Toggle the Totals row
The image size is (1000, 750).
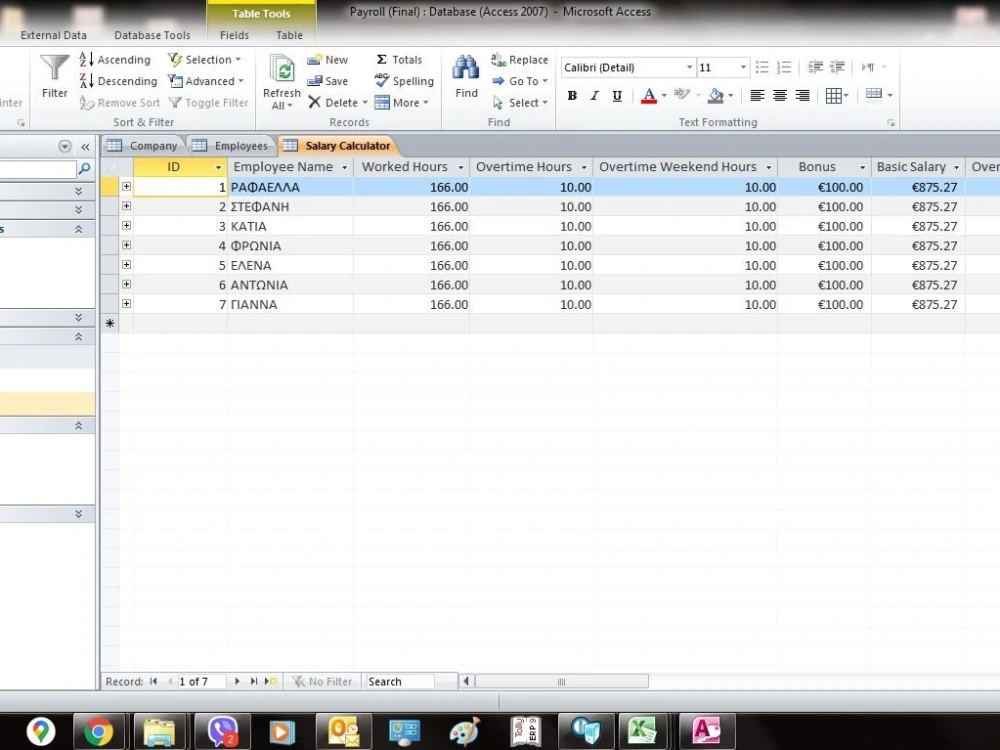pyautogui.click(x=399, y=59)
